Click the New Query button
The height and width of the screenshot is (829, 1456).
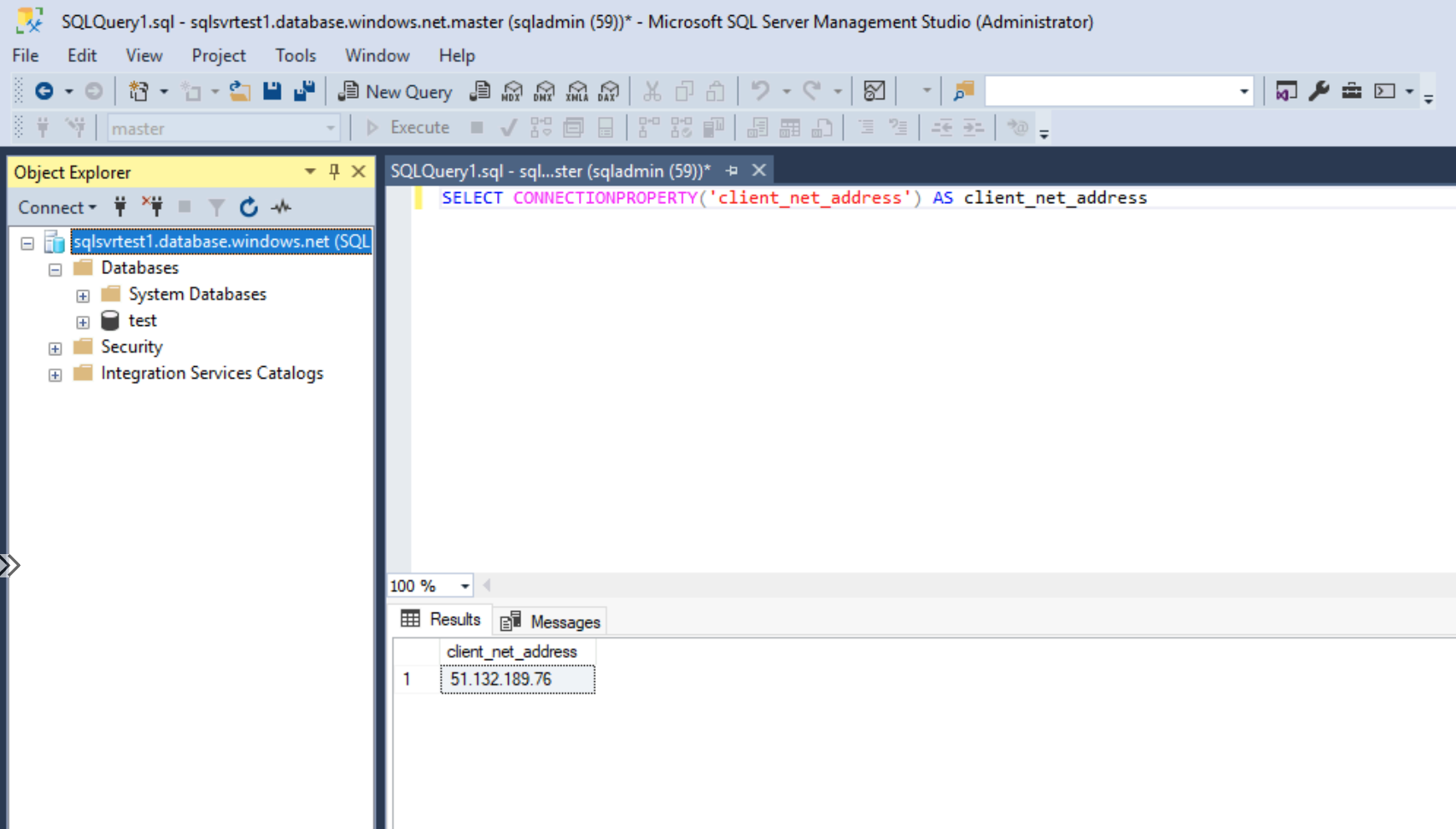pyautogui.click(x=395, y=91)
